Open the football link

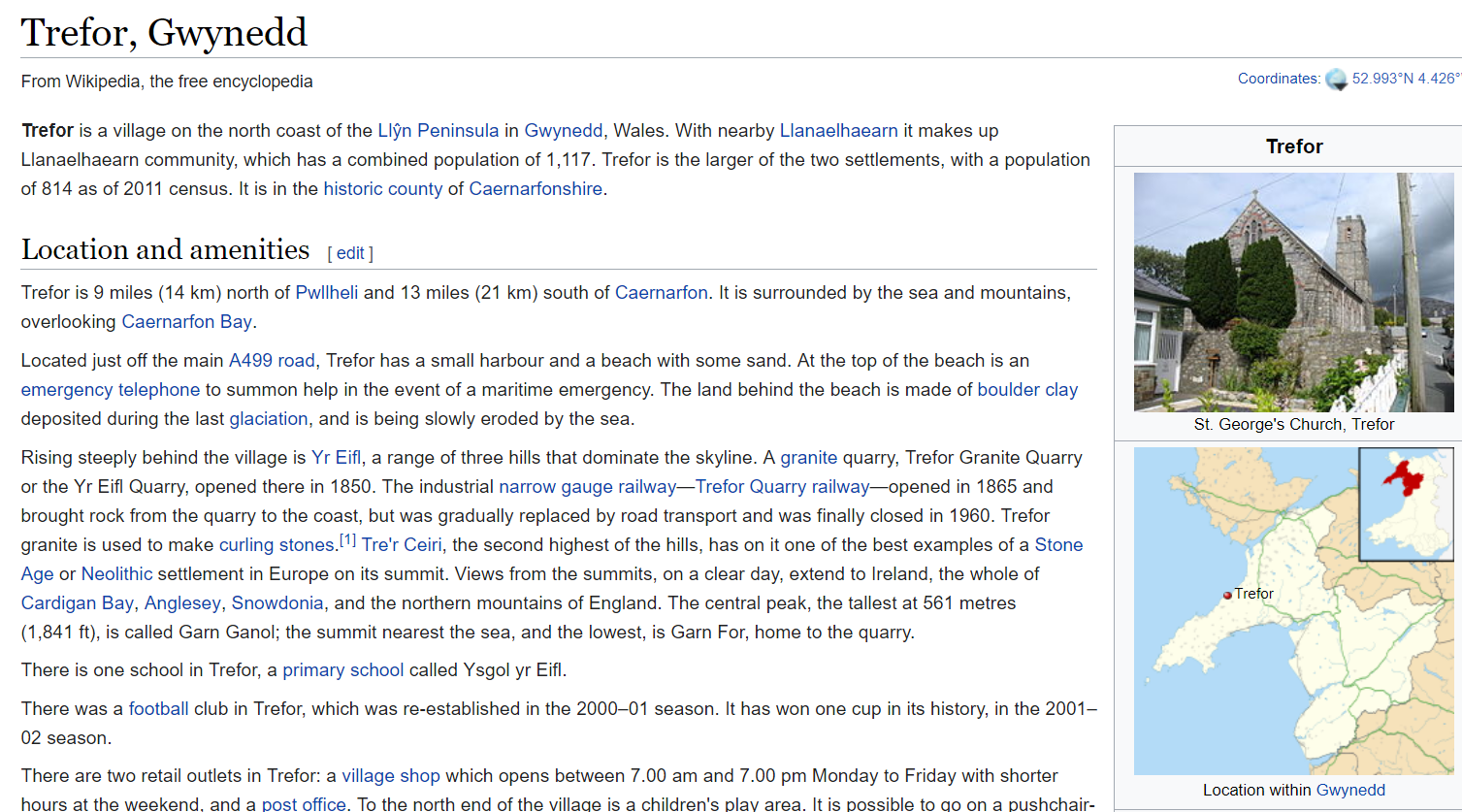(159, 709)
